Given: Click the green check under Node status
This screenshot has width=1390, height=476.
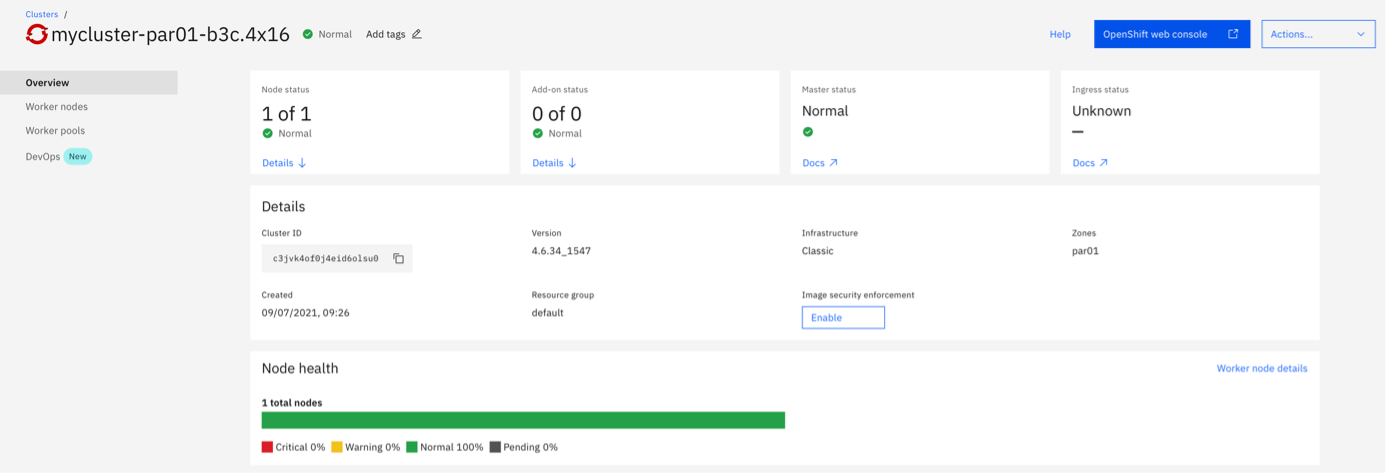Looking at the screenshot, I should point(267,133).
